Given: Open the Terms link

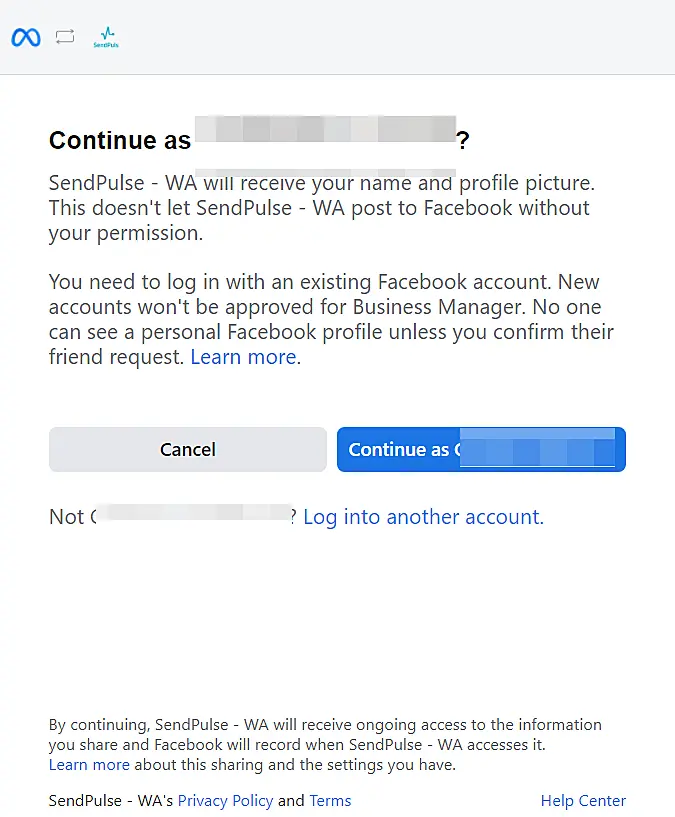Looking at the screenshot, I should click(330, 801).
